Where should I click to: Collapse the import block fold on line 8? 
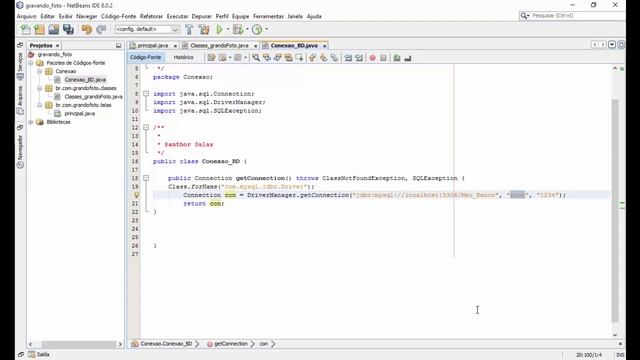click(146, 94)
